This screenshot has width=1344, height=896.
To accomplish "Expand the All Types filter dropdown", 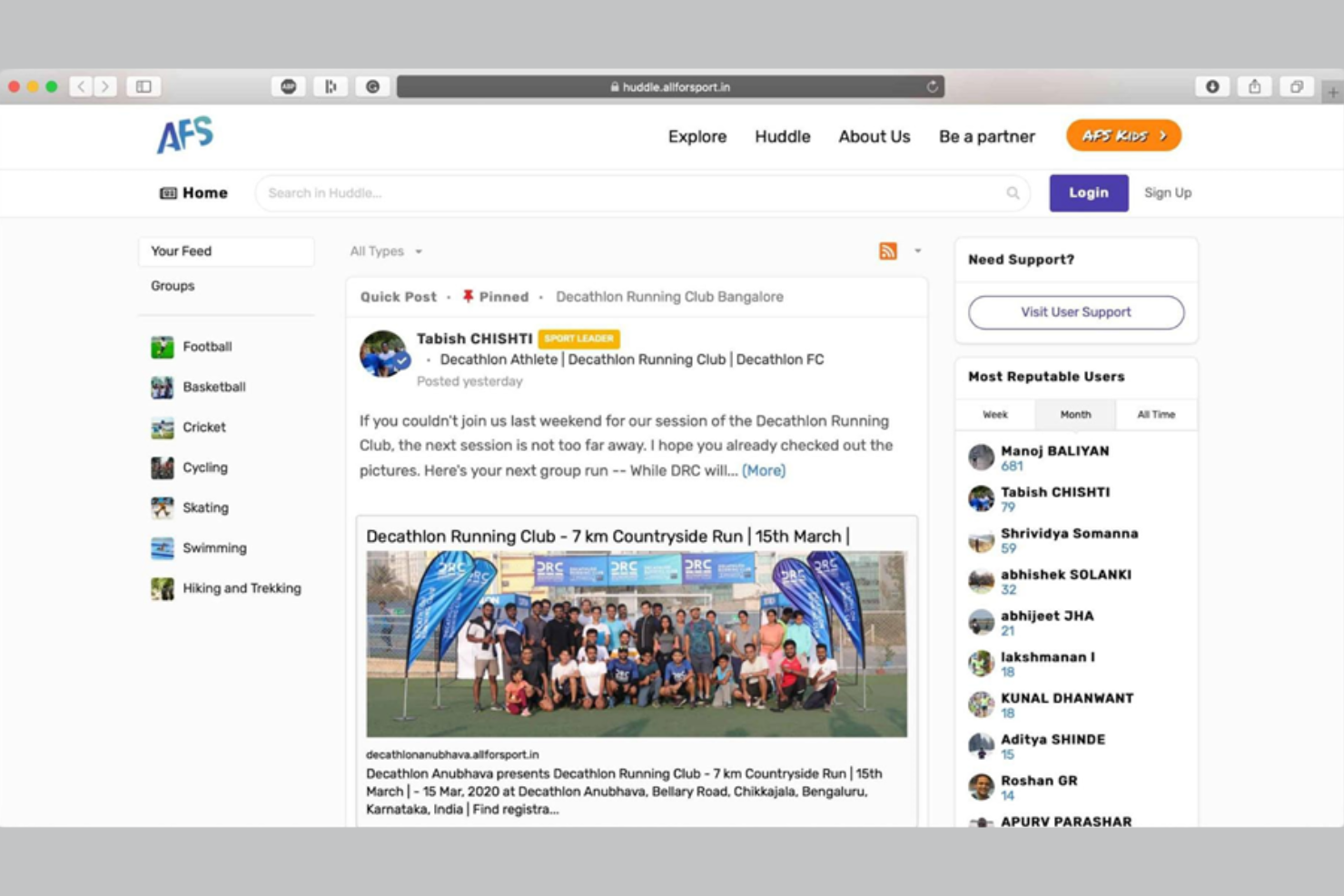I will click(x=386, y=251).
